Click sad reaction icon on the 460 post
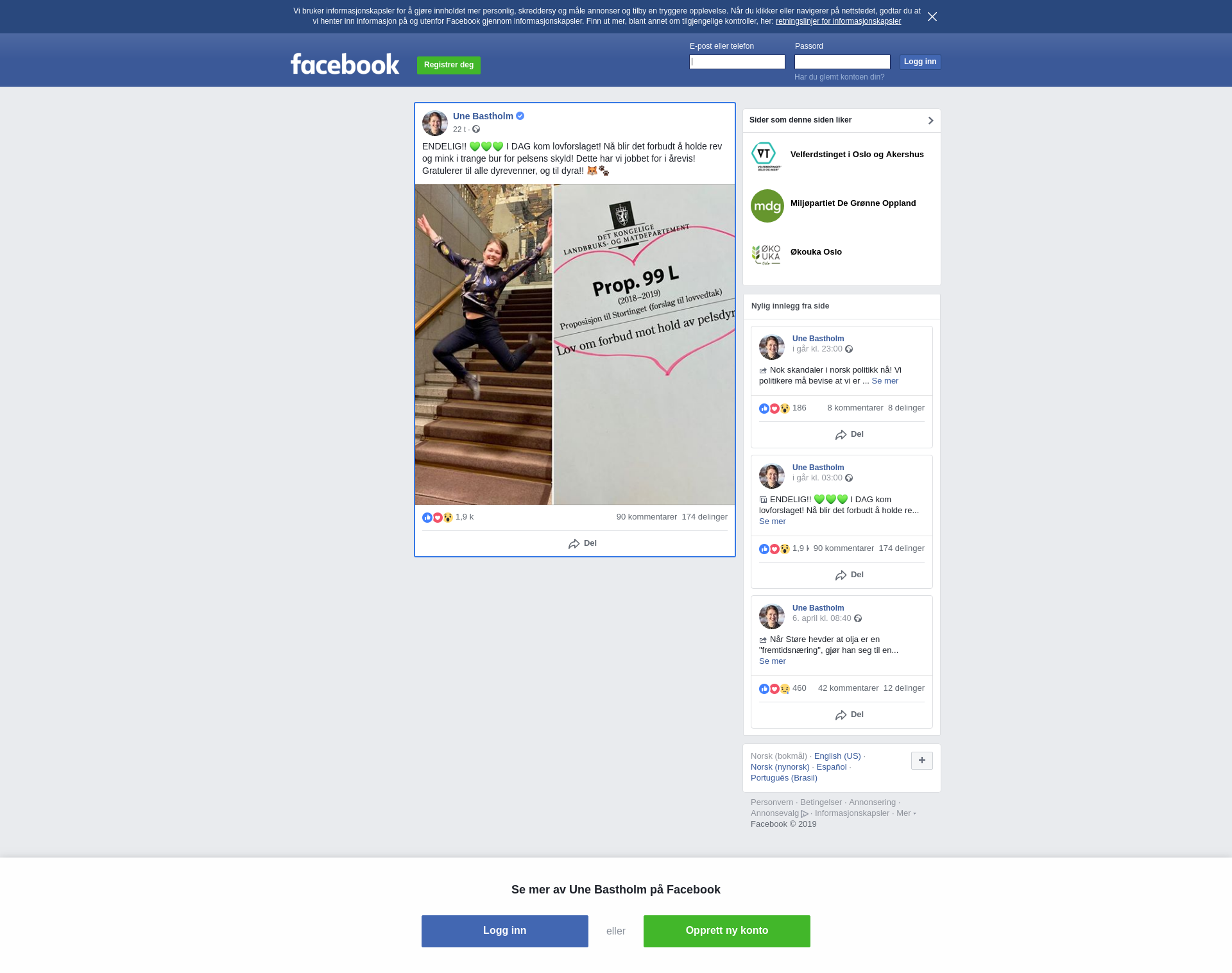The width and height of the screenshot is (1232, 973). [785, 689]
